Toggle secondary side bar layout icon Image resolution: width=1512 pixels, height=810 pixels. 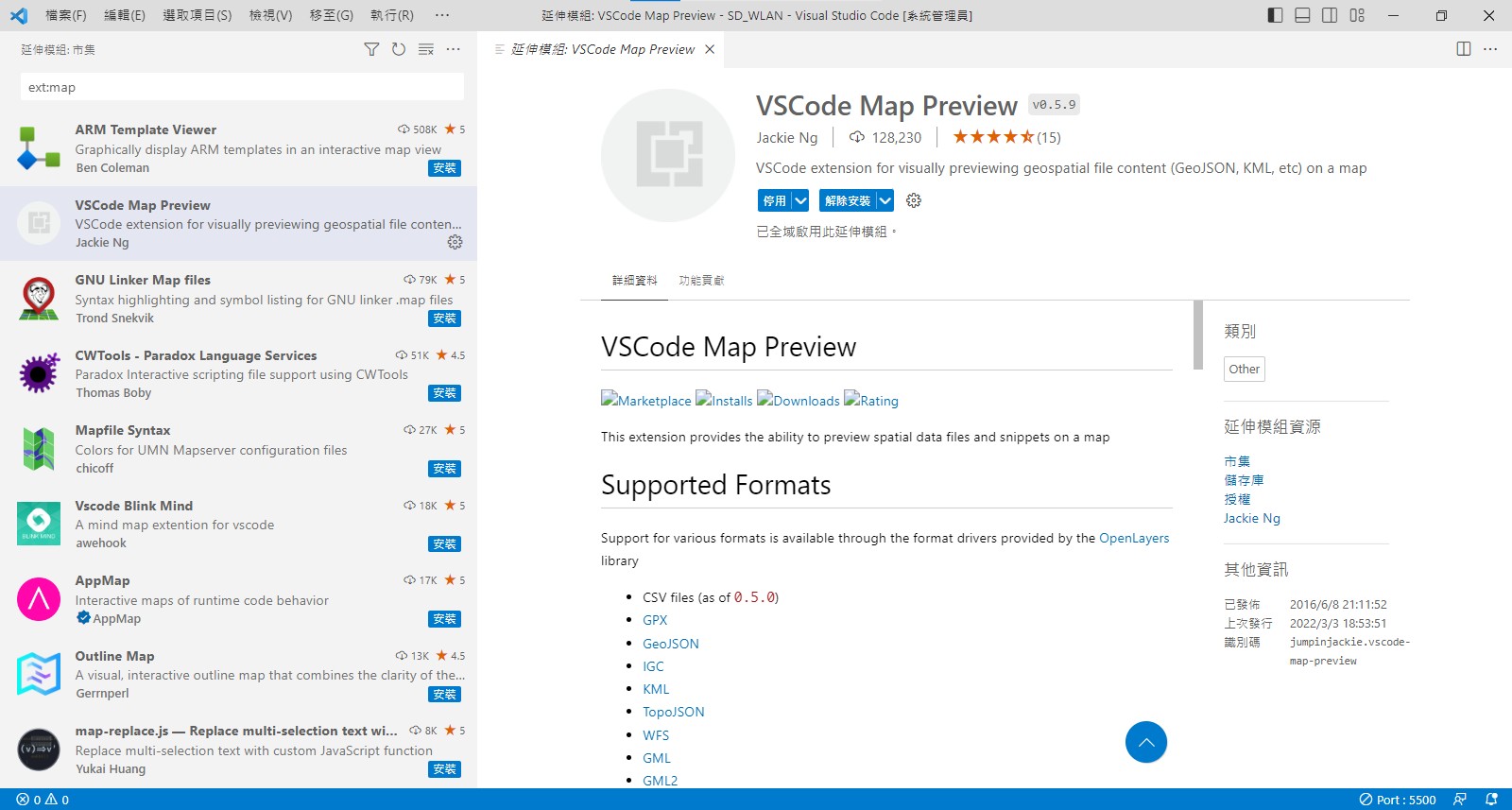pyautogui.click(x=1330, y=15)
